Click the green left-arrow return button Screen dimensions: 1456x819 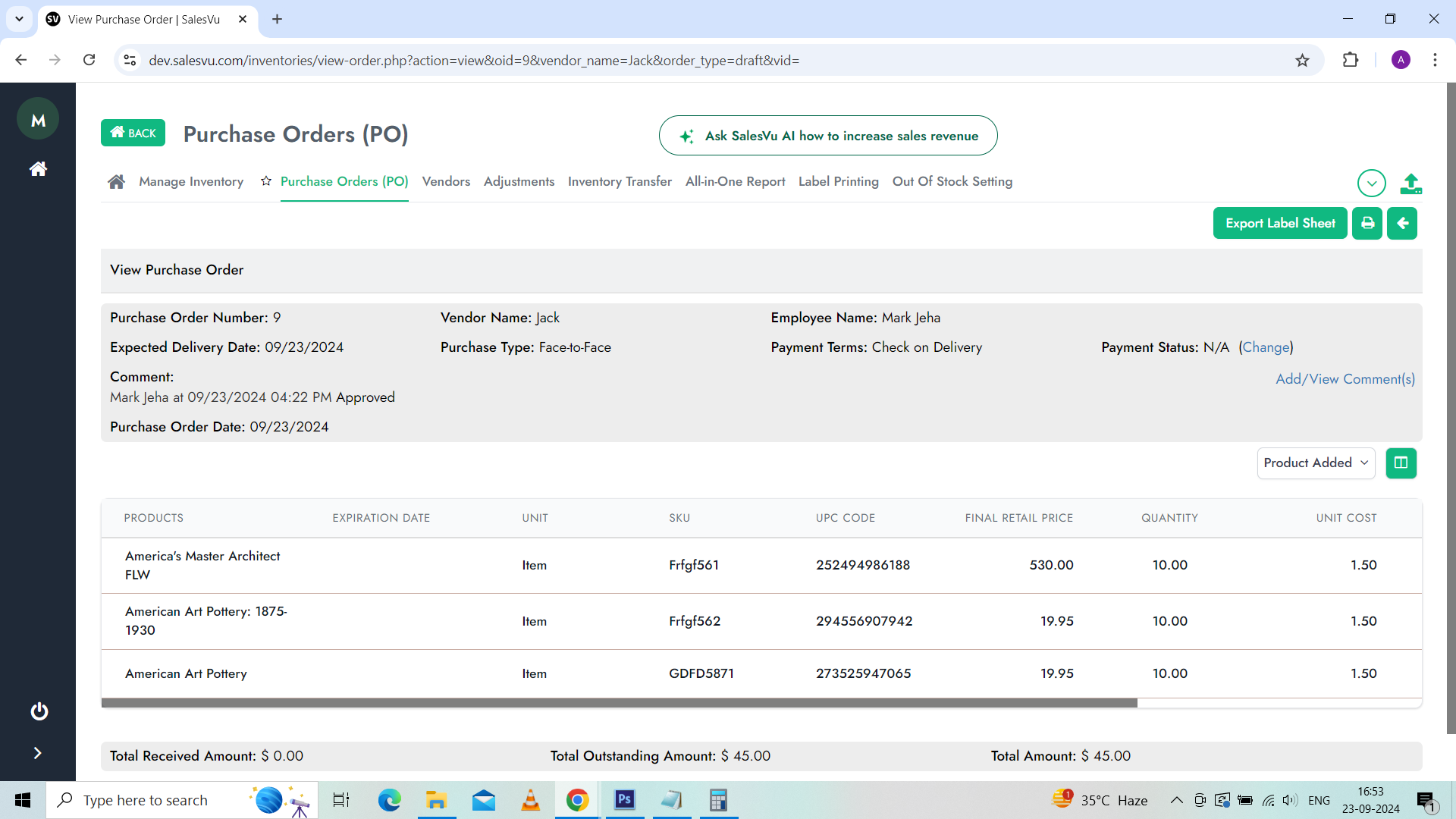click(1402, 223)
